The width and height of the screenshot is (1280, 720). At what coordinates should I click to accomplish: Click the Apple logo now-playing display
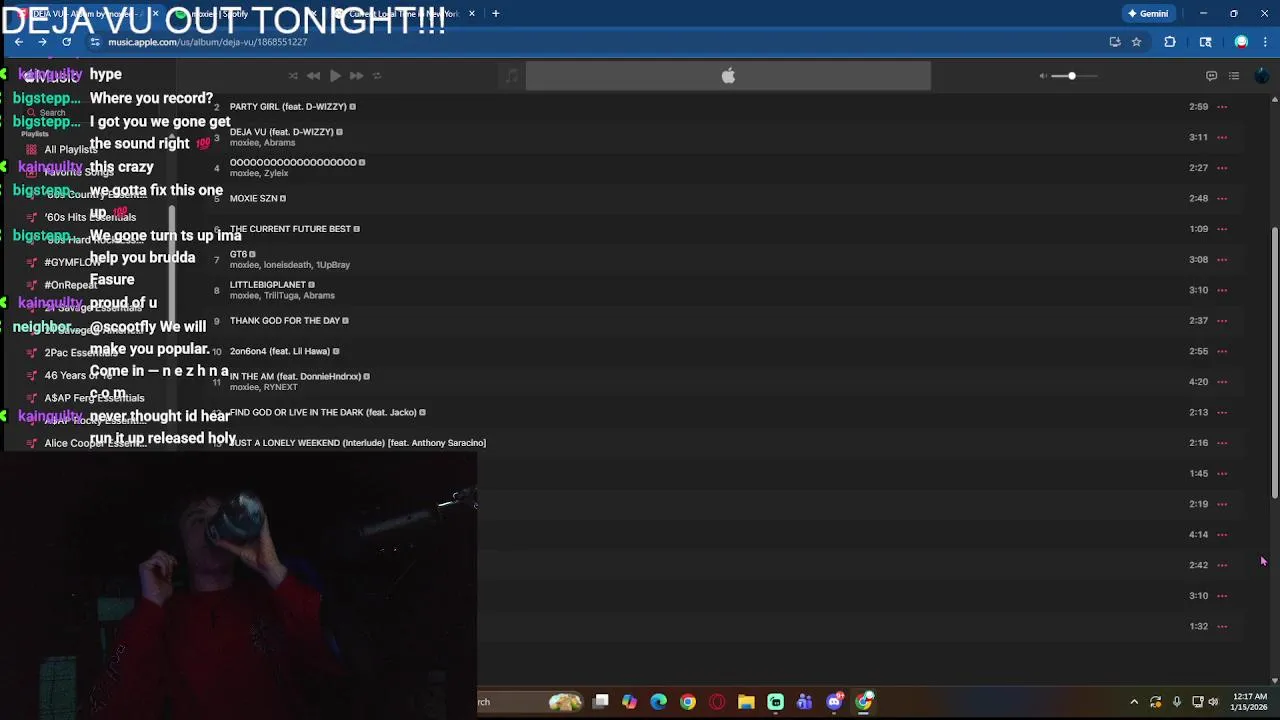coord(728,76)
